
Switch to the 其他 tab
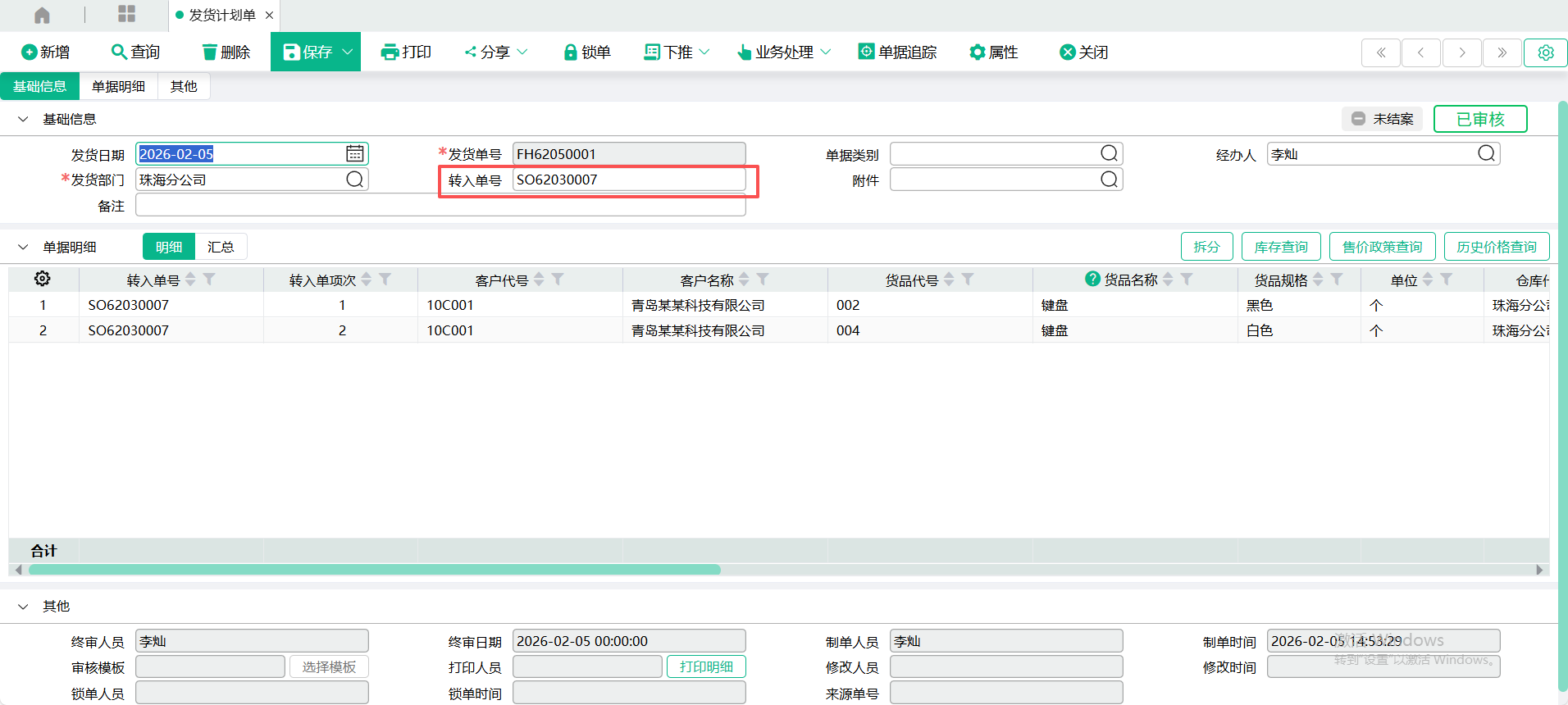(184, 86)
